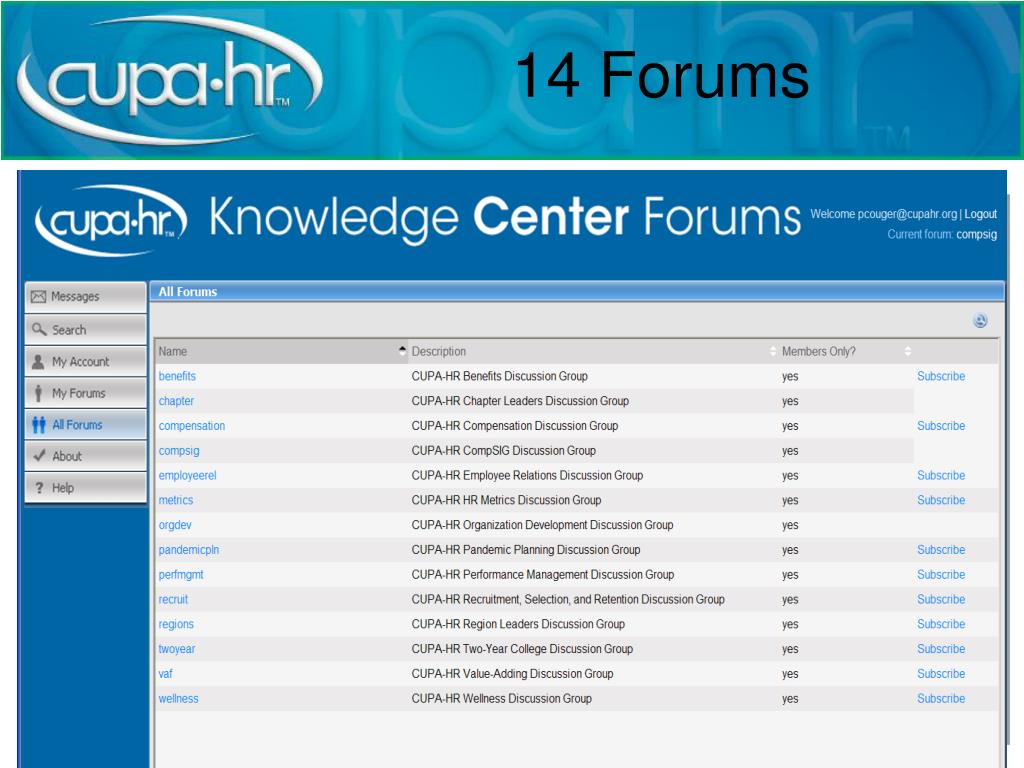Click the My Account person icon
Image resolution: width=1024 pixels, height=768 pixels.
coord(39,361)
